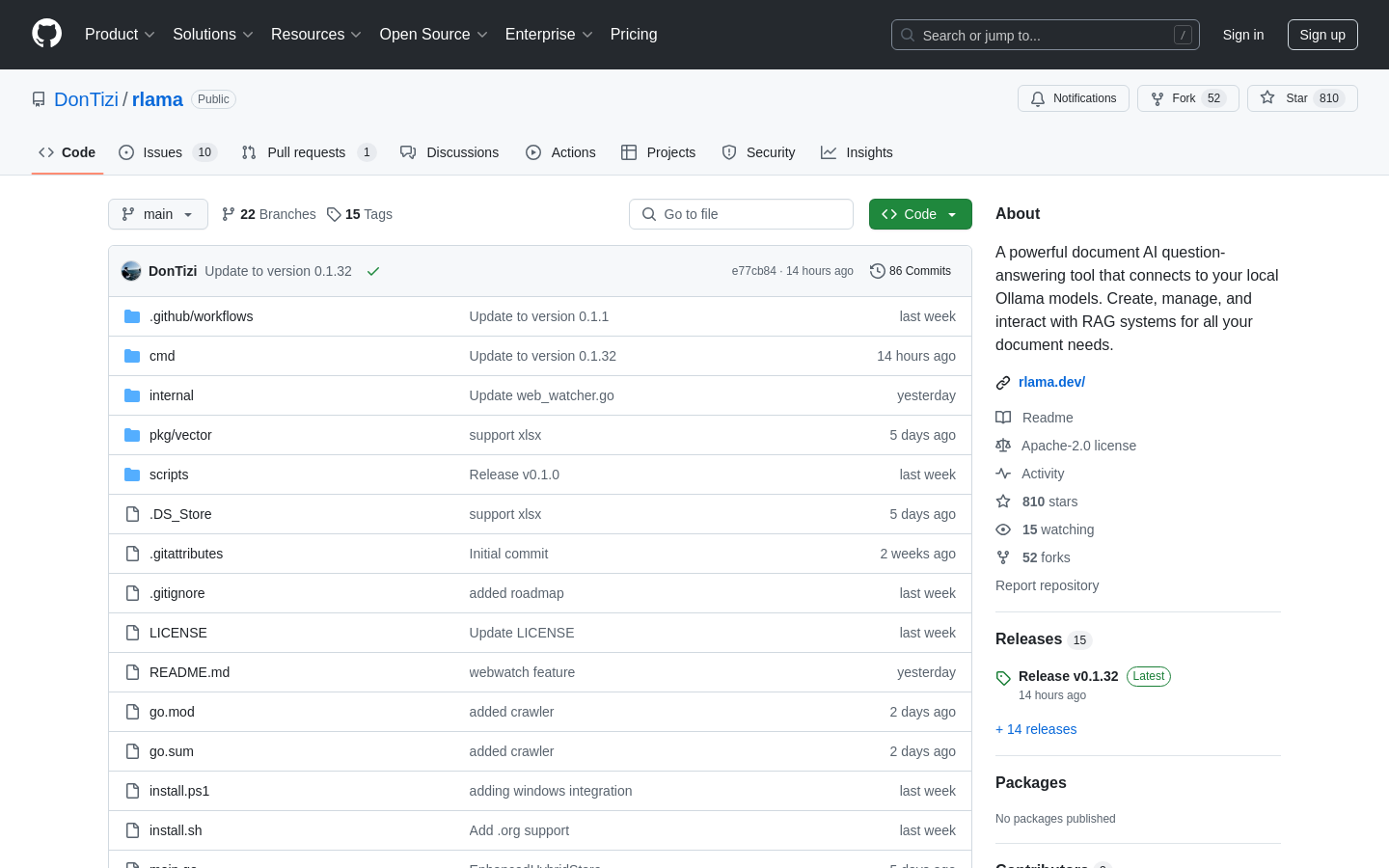Open the 'added roadmap' commit message
Viewport: 1389px width, 868px height.
tap(516, 593)
